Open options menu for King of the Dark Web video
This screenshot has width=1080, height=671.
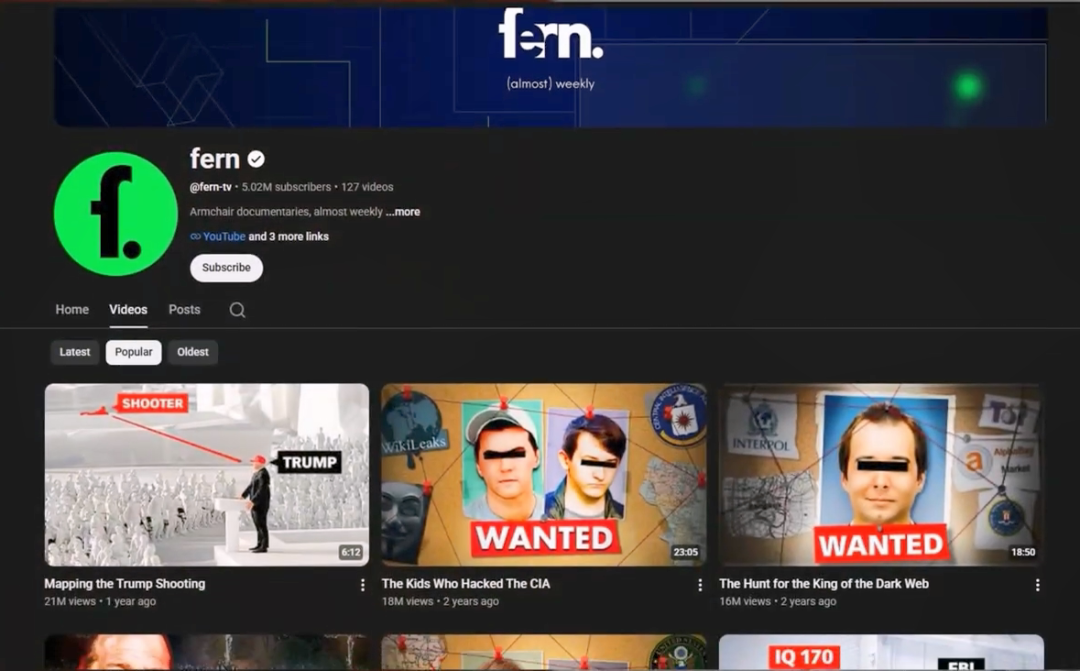click(x=1037, y=585)
